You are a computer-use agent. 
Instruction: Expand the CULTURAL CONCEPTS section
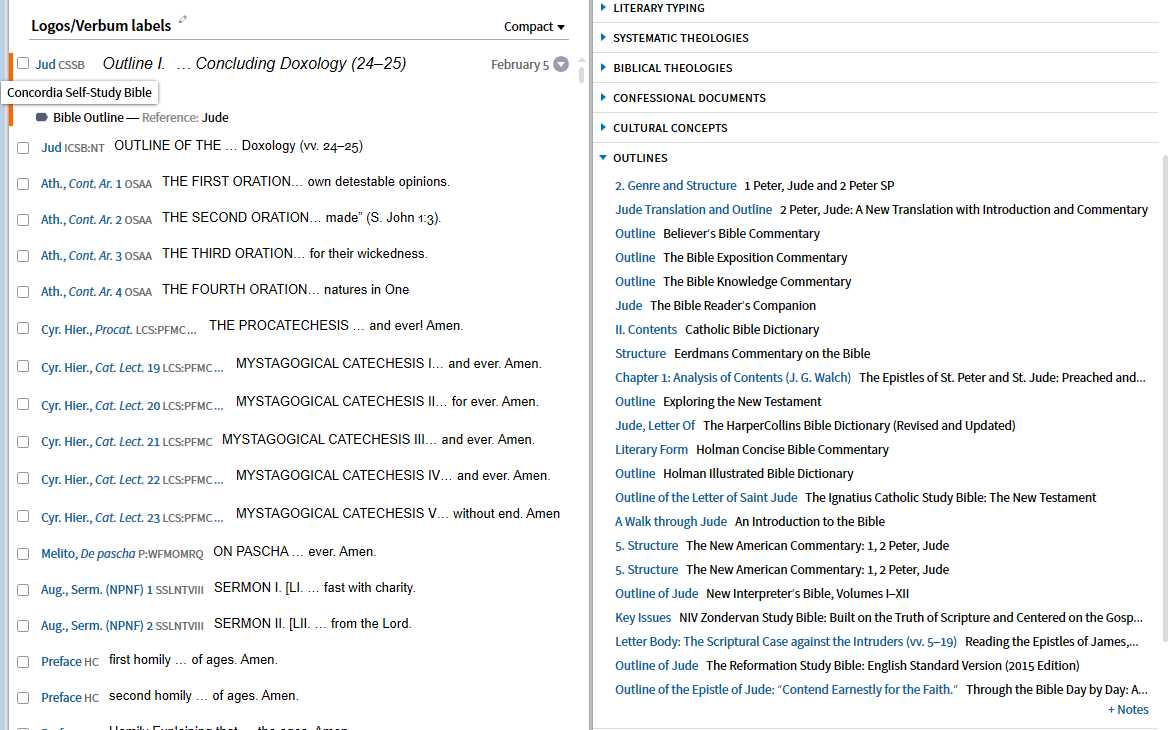[x=603, y=127]
